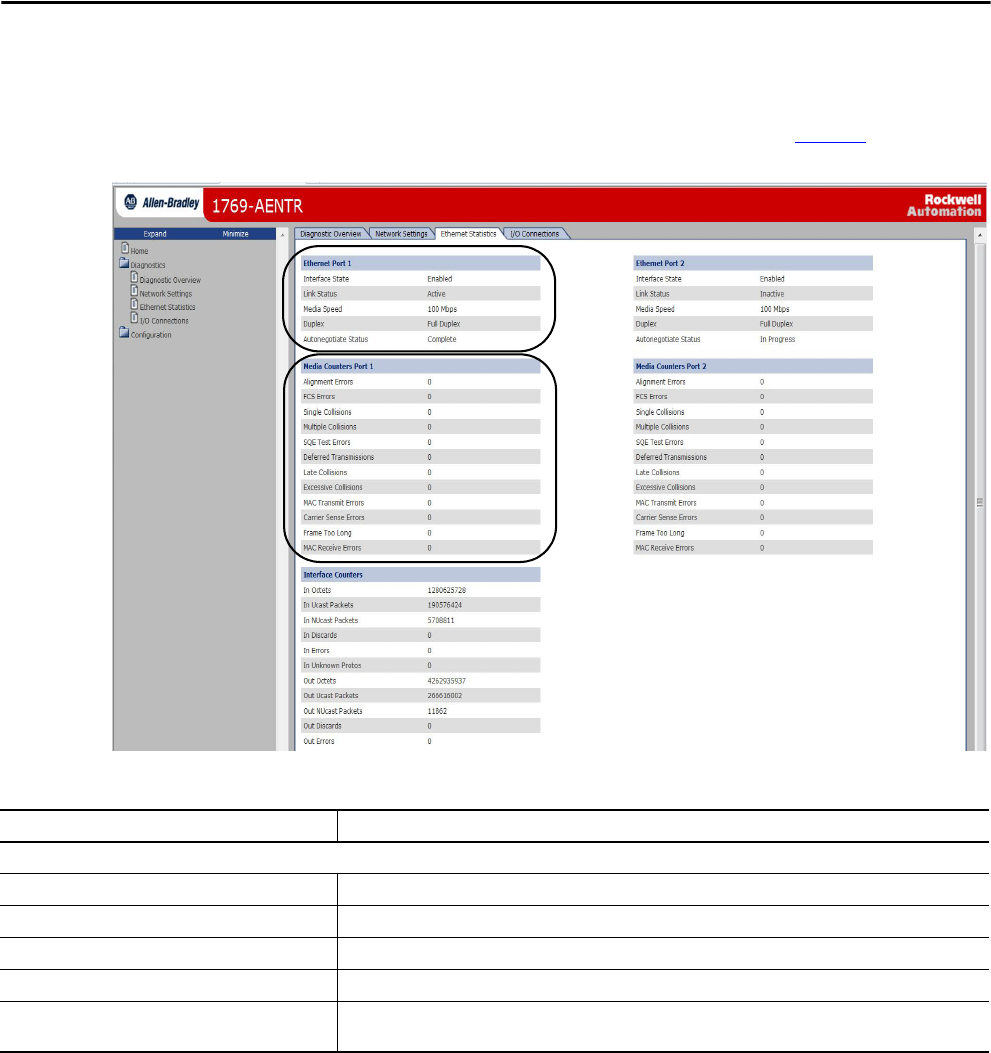This screenshot has width=991, height=1053.
Task: Click the Rockwell Automation logo
Action: [x=944, y=205]
